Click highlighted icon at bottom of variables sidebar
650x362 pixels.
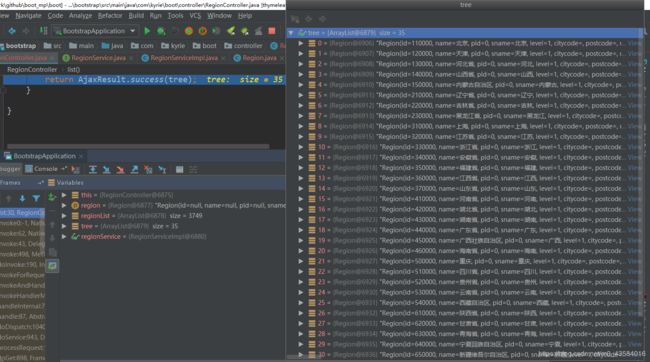pyautogui.click(x=52, y=266)
